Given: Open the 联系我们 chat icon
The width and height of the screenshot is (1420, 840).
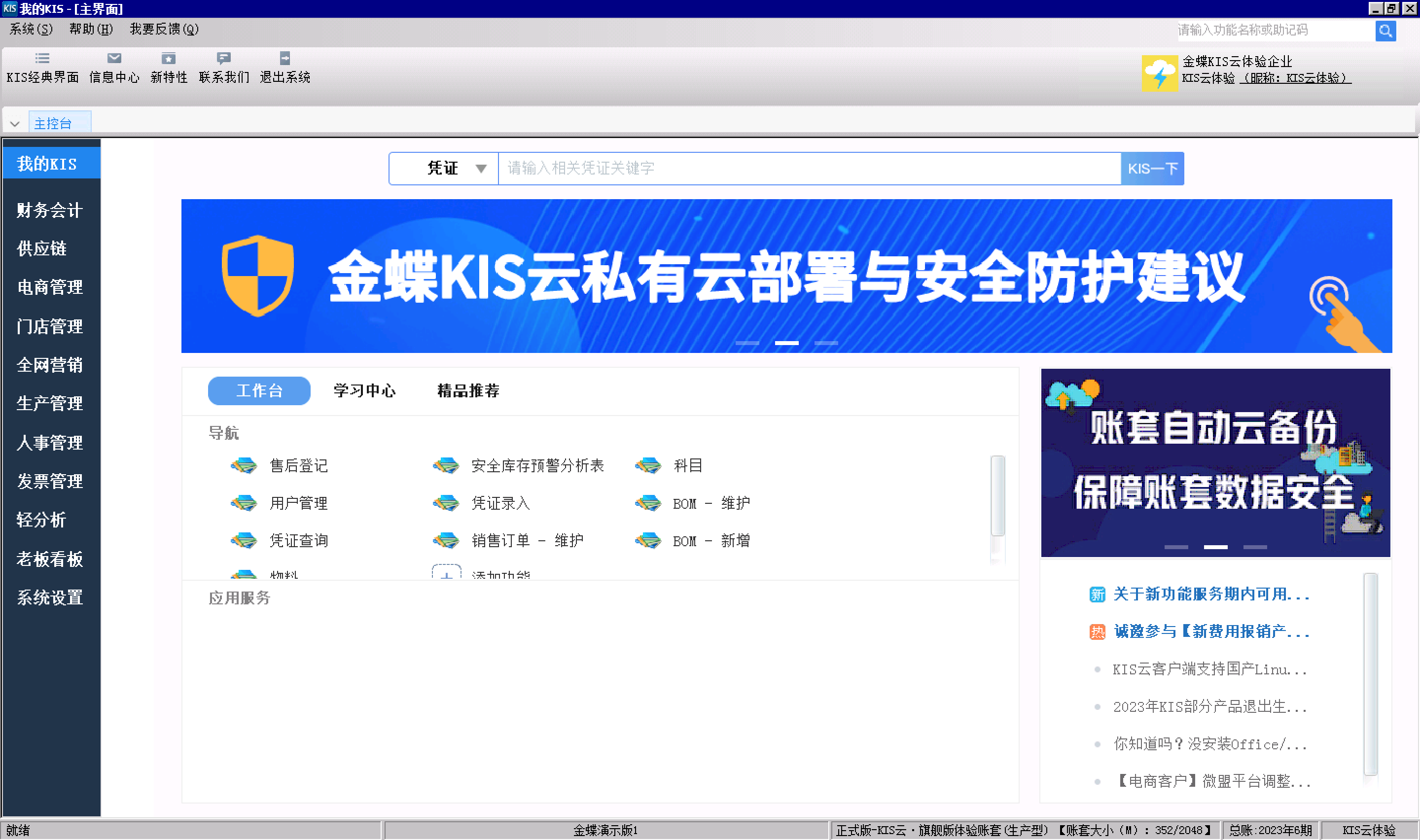Looking at the screenshot, I should pos(223,58).
